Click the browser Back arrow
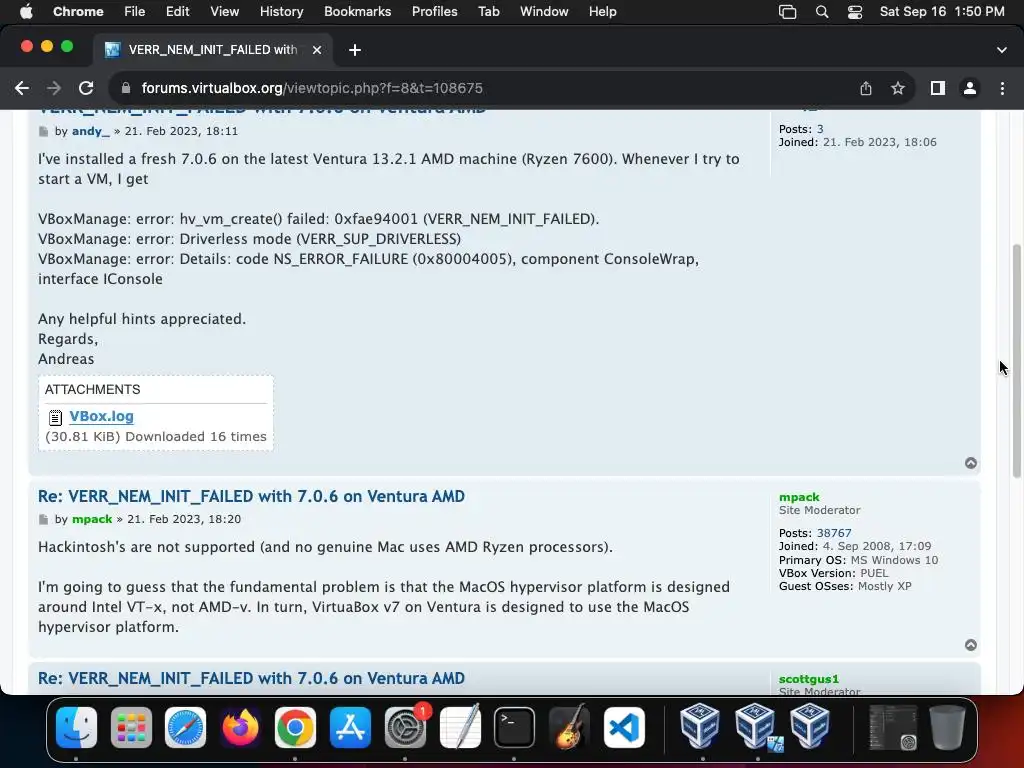The height and width of the screenshot is (768, 1024). (22, 88)
